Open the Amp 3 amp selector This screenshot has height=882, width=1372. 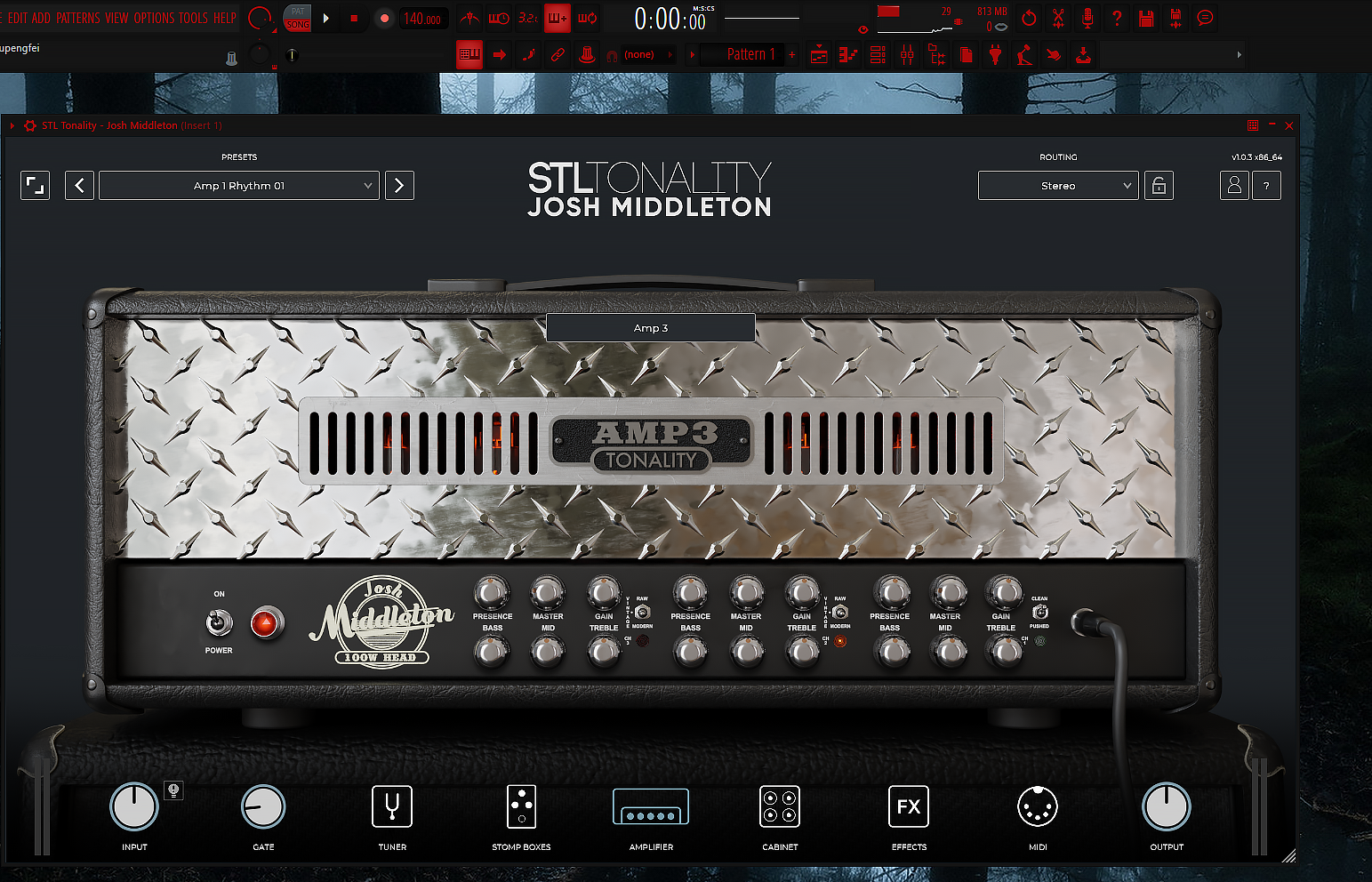651,328
